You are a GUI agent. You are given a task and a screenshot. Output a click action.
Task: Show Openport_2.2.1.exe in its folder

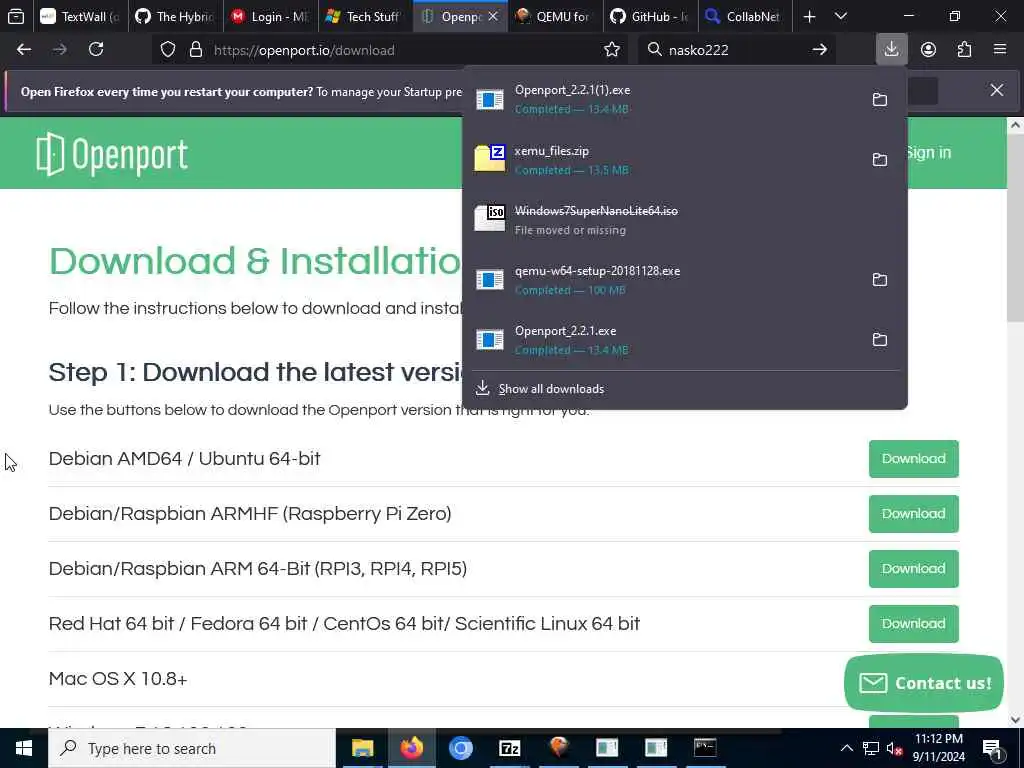click(880, 340)
